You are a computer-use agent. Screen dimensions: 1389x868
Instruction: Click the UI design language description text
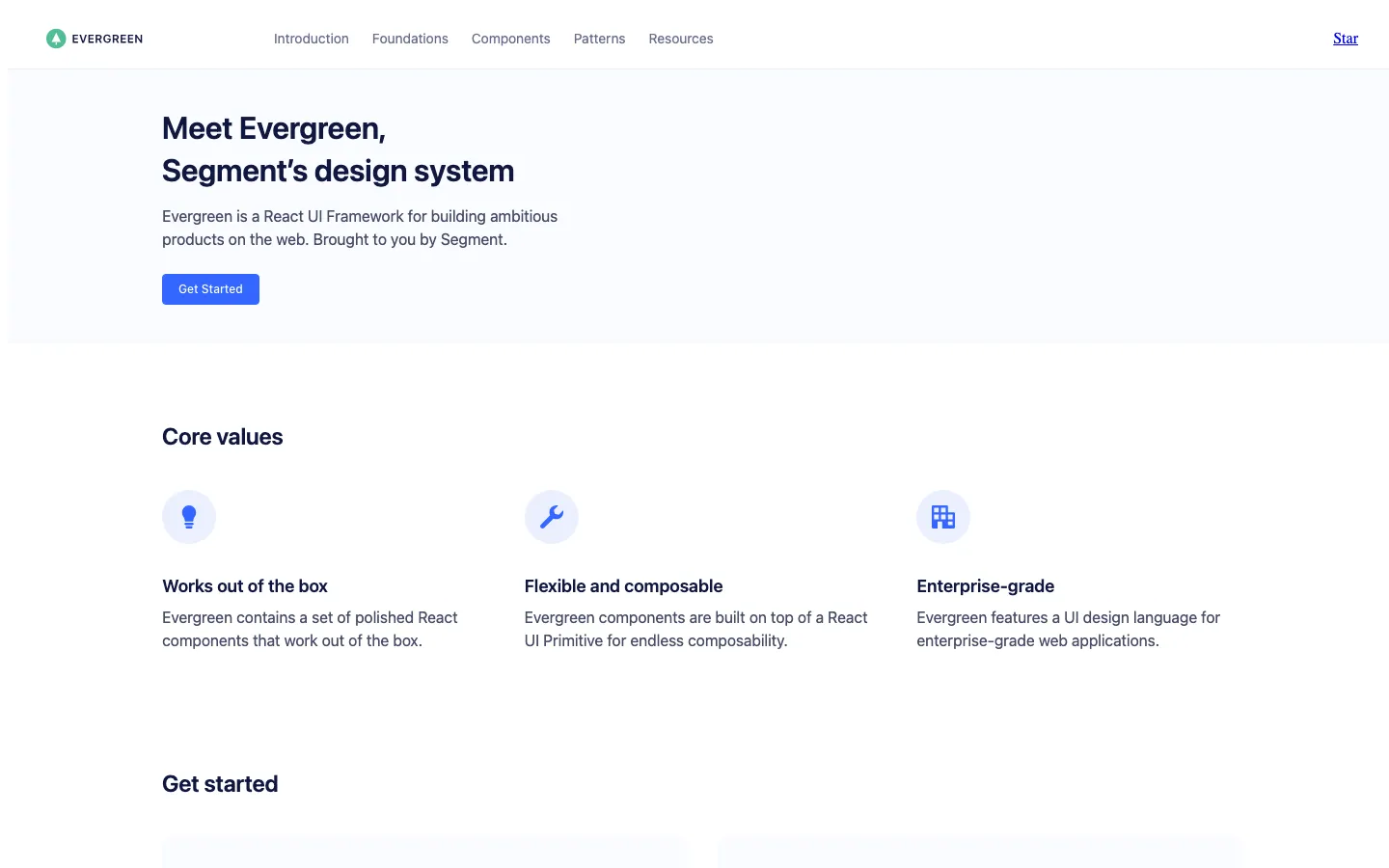[1068, 629]
